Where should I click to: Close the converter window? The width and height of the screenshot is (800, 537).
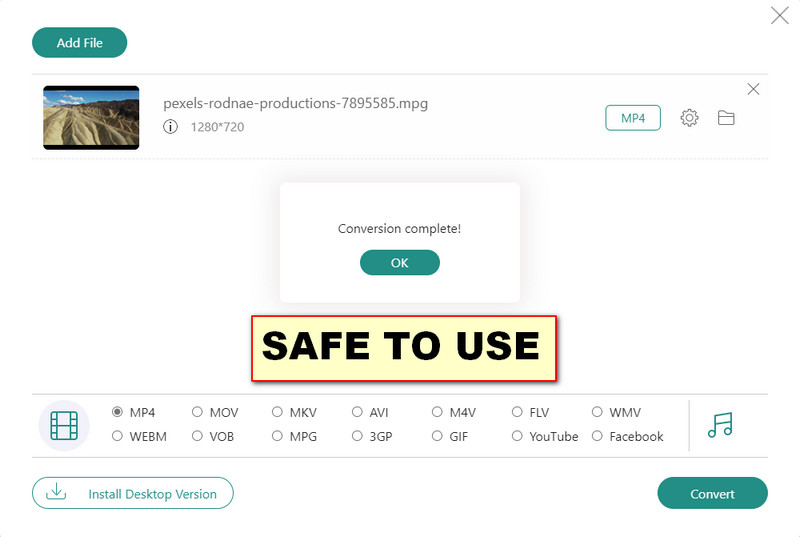tap(779, 15)
